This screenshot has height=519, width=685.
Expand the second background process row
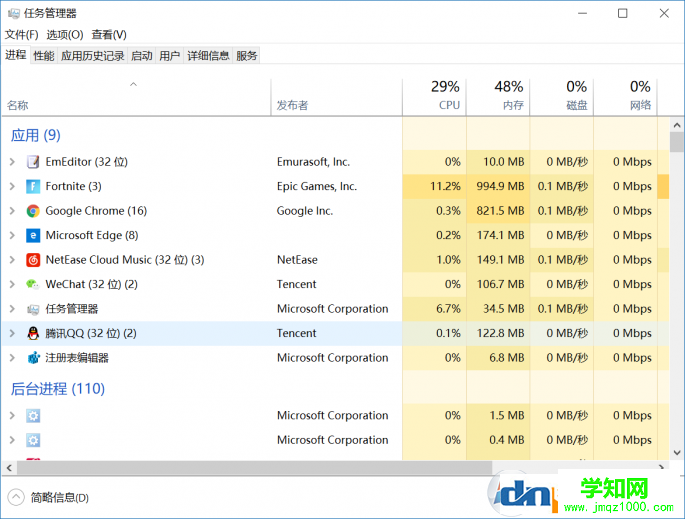coord(12,440)
